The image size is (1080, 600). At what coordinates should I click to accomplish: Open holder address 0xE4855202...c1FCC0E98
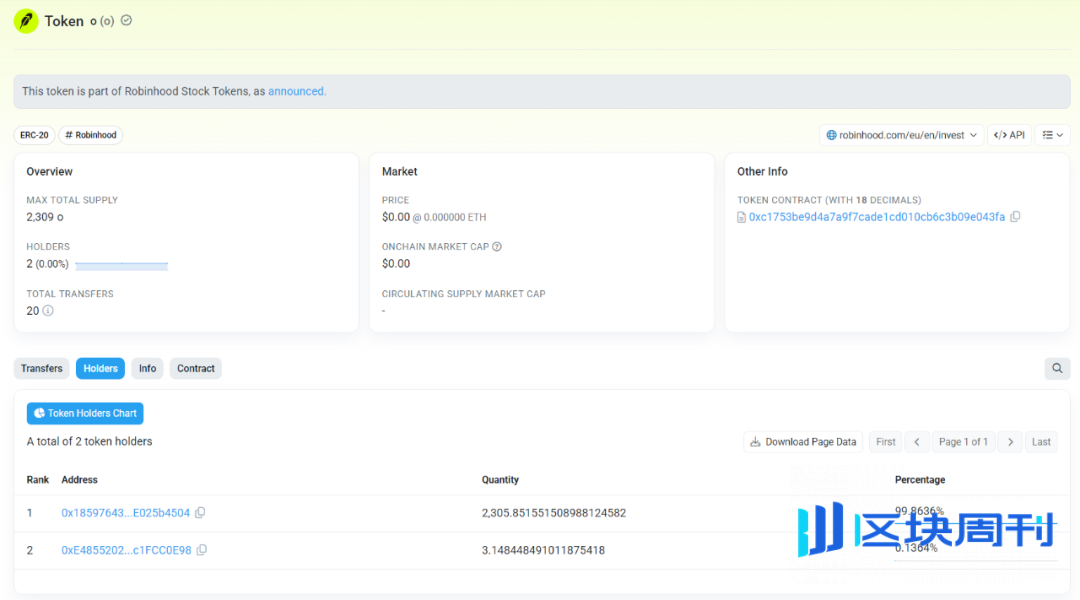point(126,550)
